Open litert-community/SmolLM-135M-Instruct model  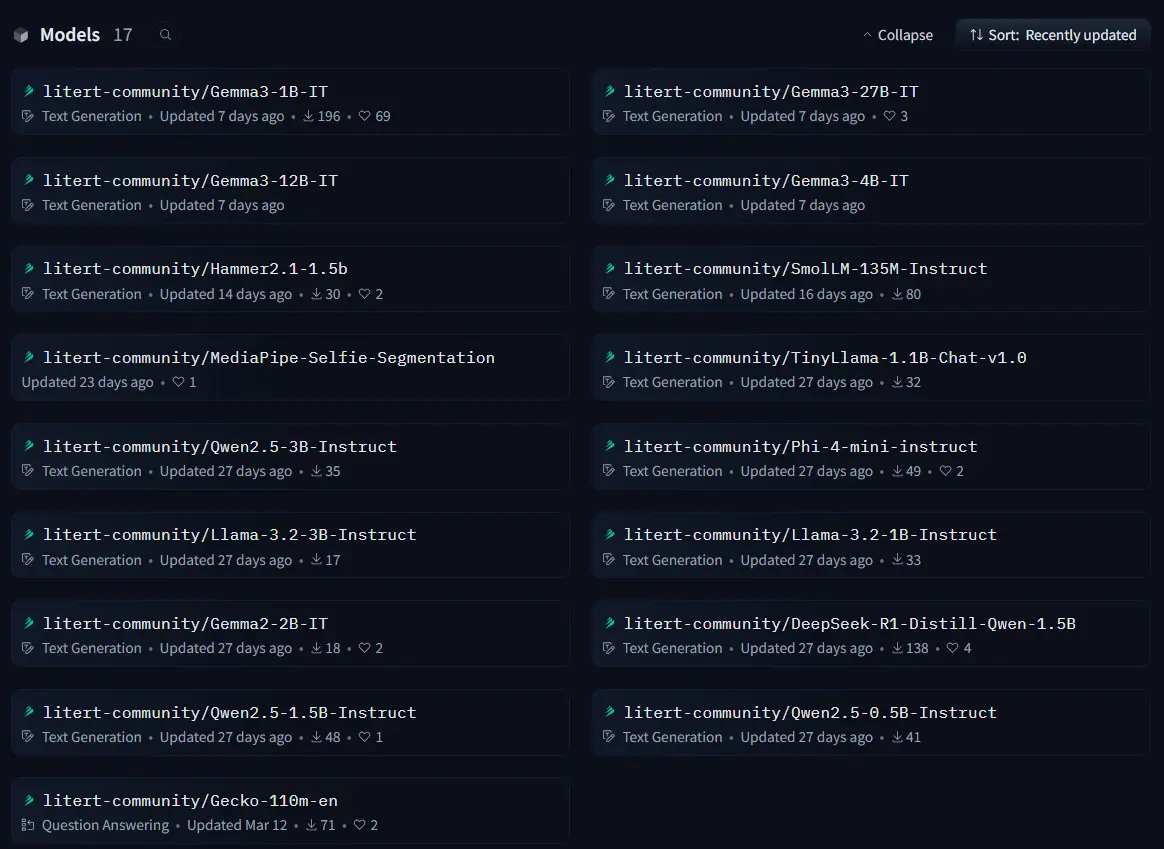871,279
